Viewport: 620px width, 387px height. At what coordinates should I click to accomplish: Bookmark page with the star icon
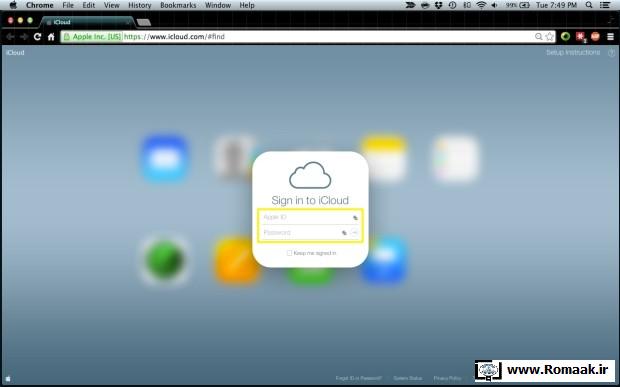[x=550, y=37]
